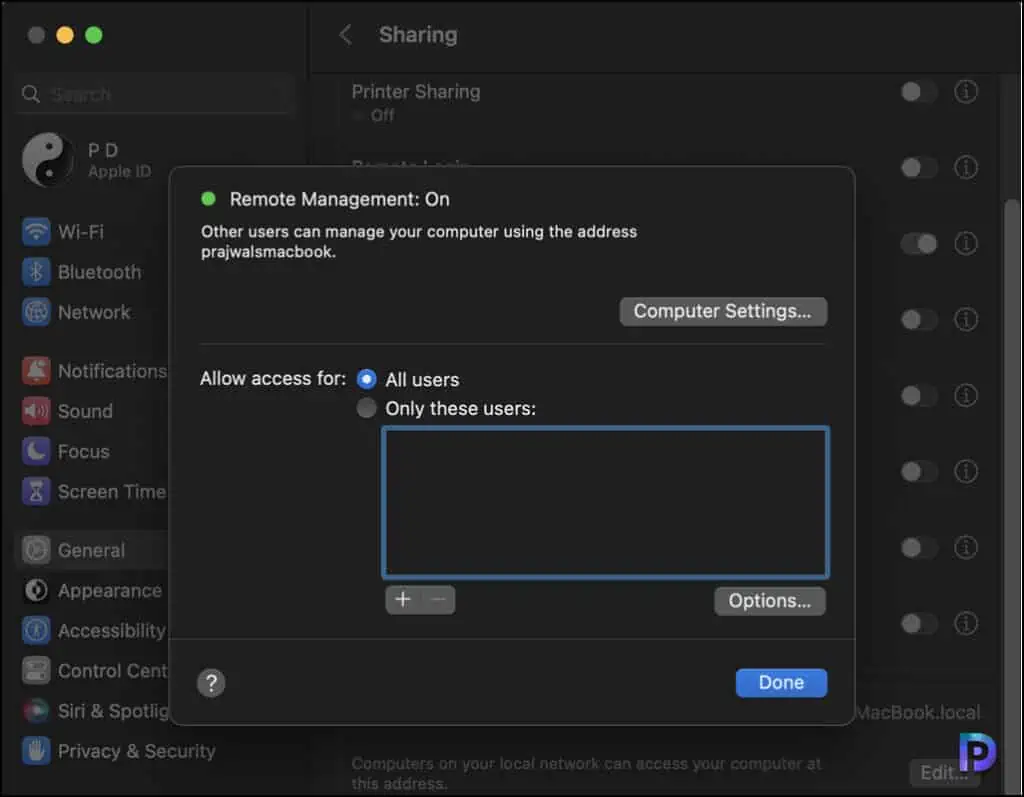Add a user with the plus button

click(403, 599)
